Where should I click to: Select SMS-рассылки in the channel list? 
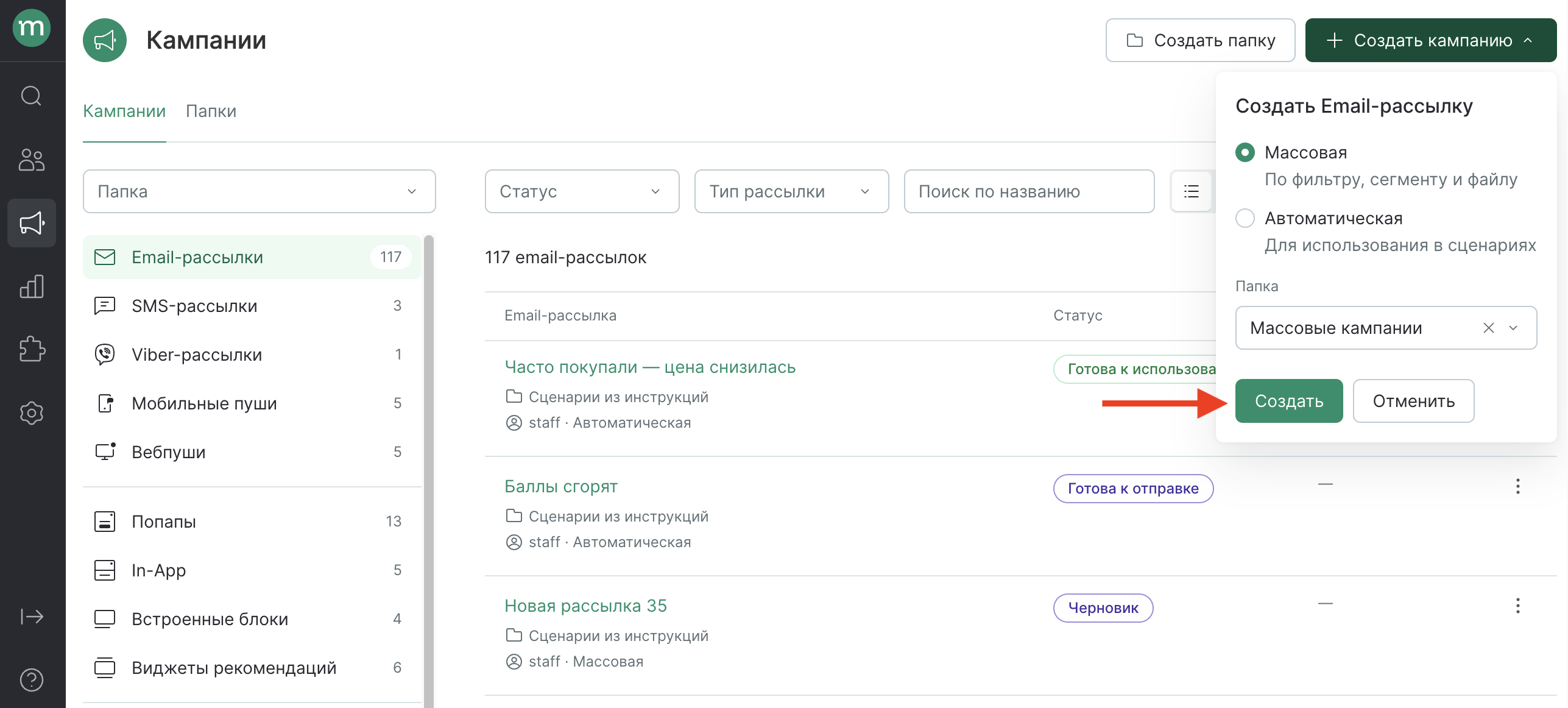coord(252,306)
